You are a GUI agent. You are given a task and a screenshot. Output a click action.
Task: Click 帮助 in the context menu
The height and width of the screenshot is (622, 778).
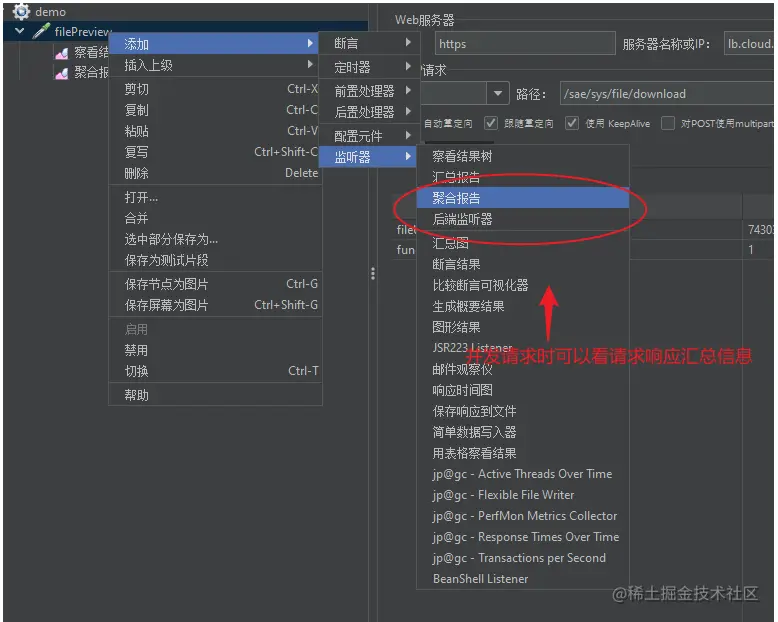pyautogui.click(x=215, y=395)
